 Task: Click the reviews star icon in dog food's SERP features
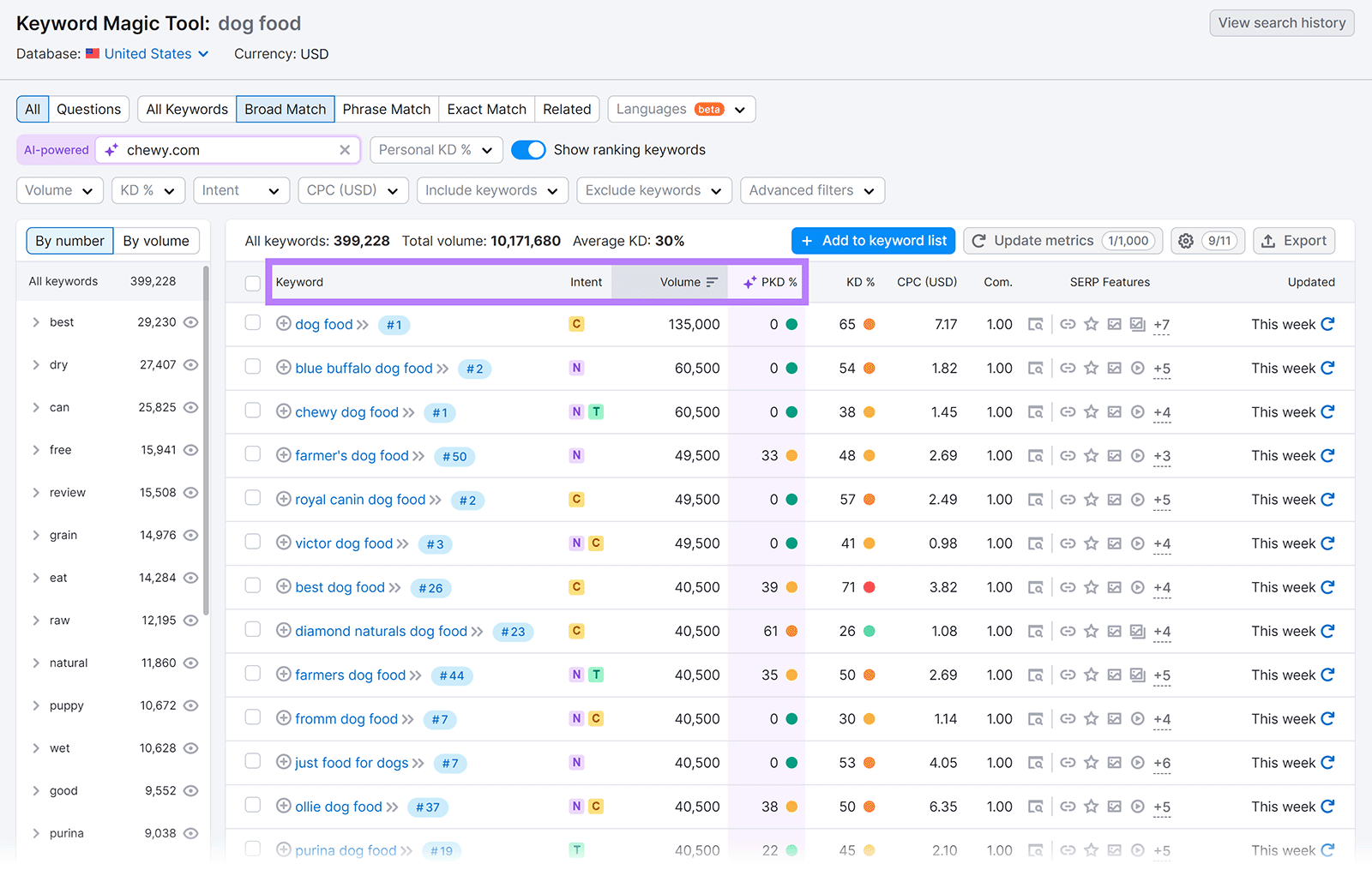pyautogui.click(x=1091, y=324)
